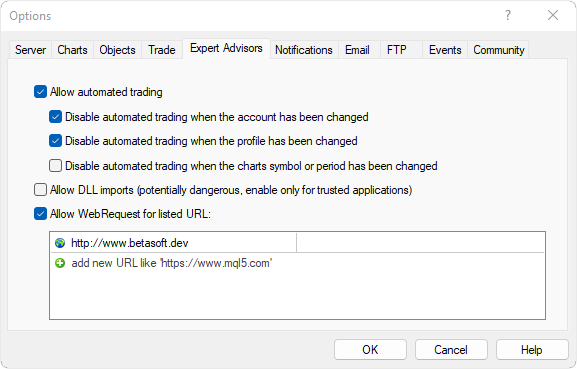The height and width of the screenshot is (369, 577).
Task: Switch to the Server tab
Action: pos(30,50)
